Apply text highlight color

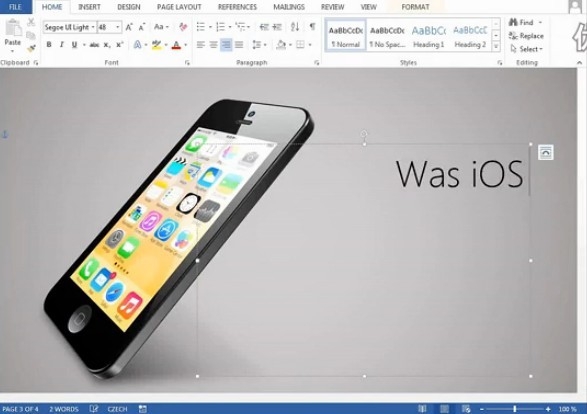coord(156,45)
